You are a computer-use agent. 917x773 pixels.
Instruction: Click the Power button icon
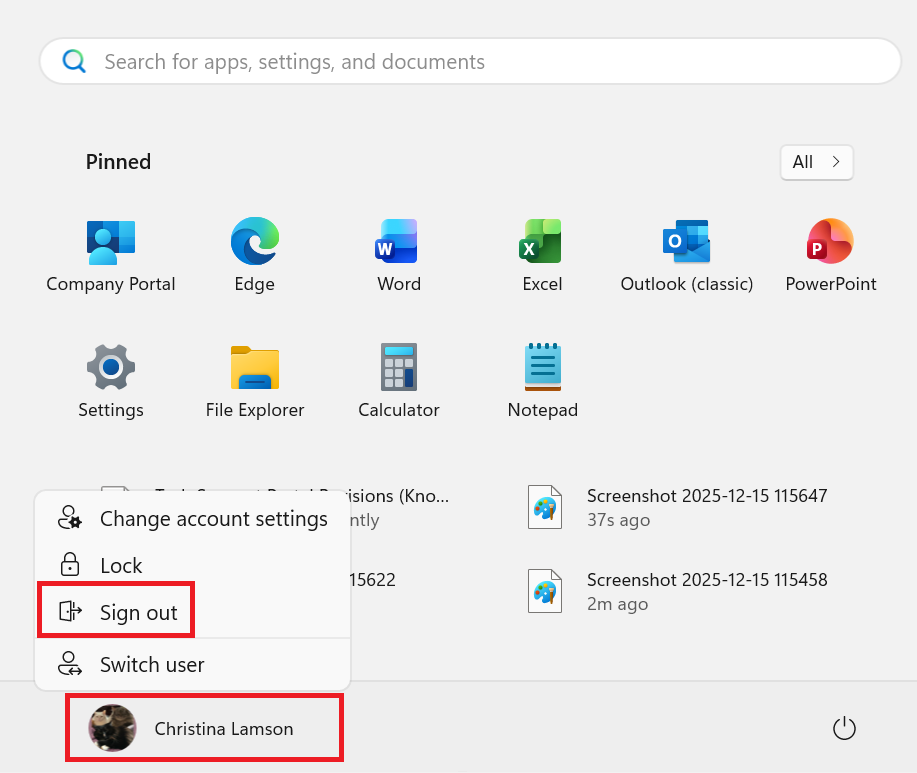point(844,729)
